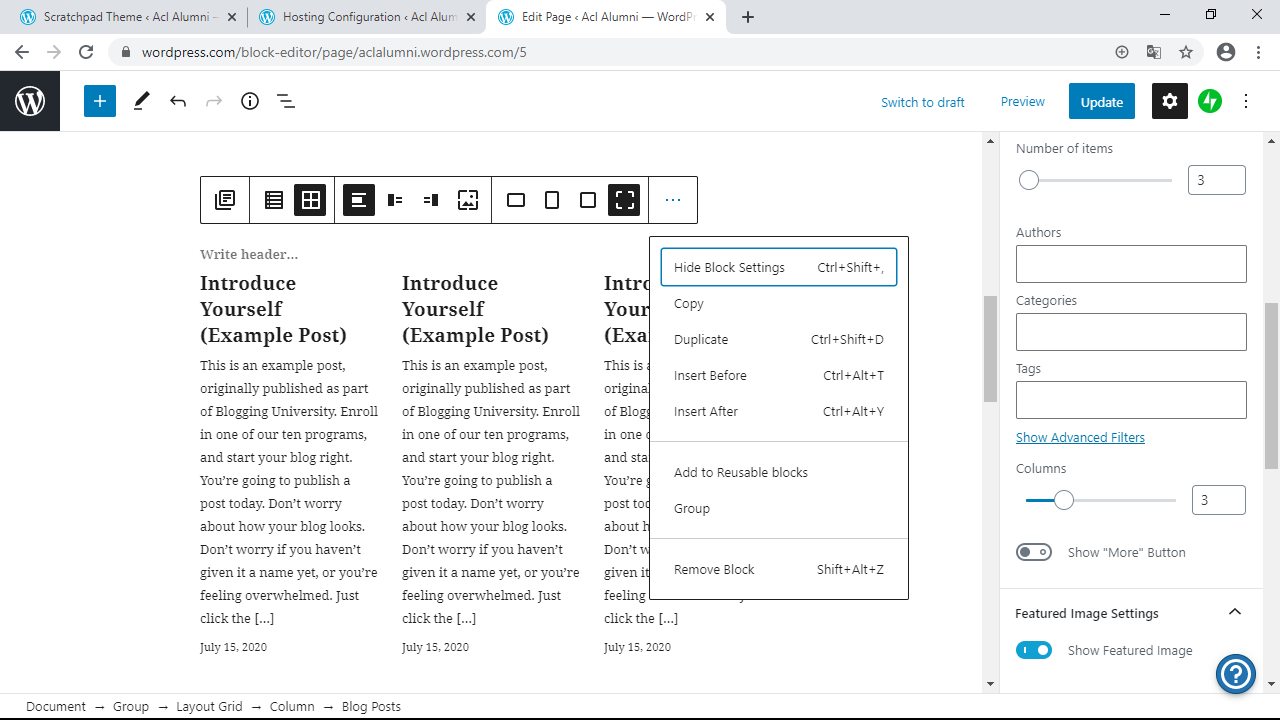Click the Categories input field

click(x=1131, y=332)
